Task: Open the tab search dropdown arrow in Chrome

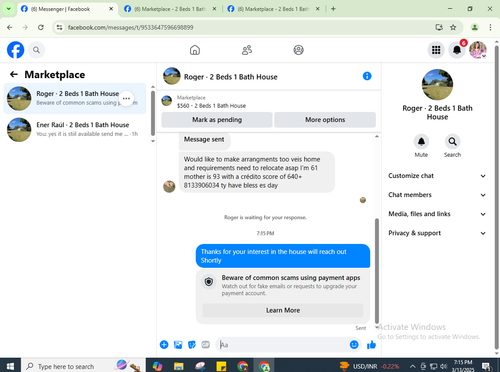Action: coord(9,9)
